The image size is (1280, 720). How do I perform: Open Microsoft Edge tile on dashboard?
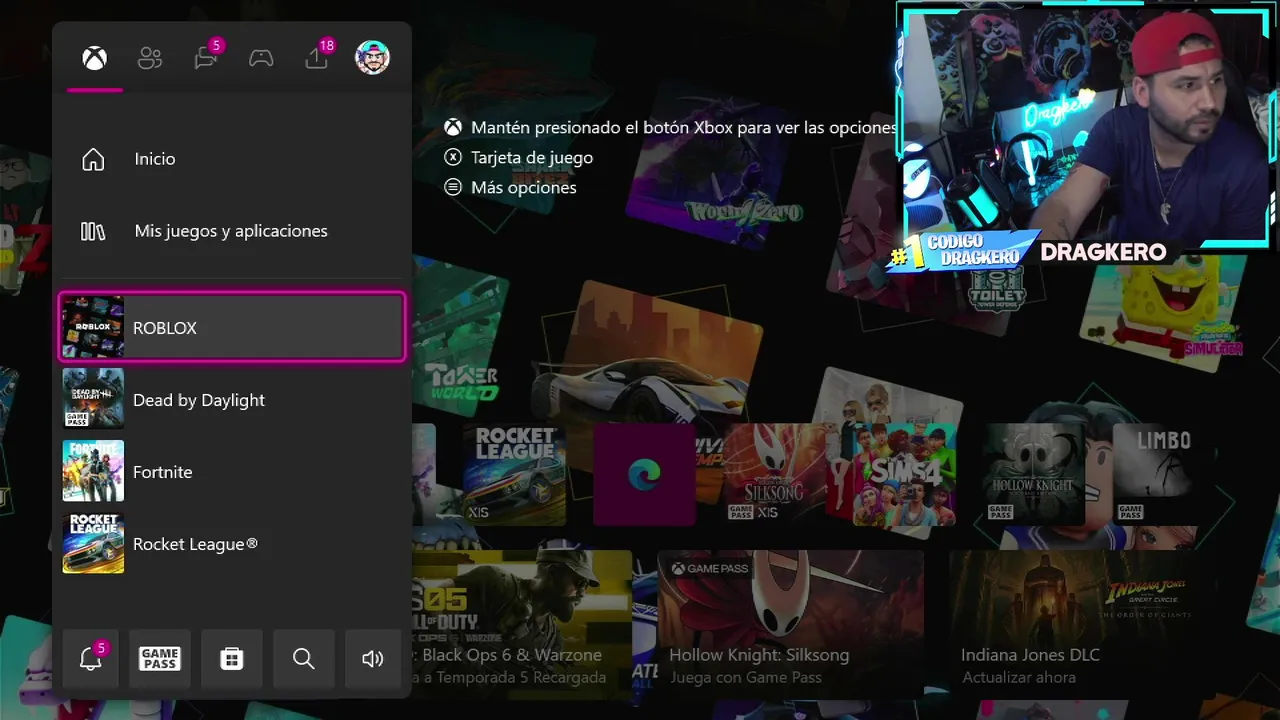pos(644,475)
